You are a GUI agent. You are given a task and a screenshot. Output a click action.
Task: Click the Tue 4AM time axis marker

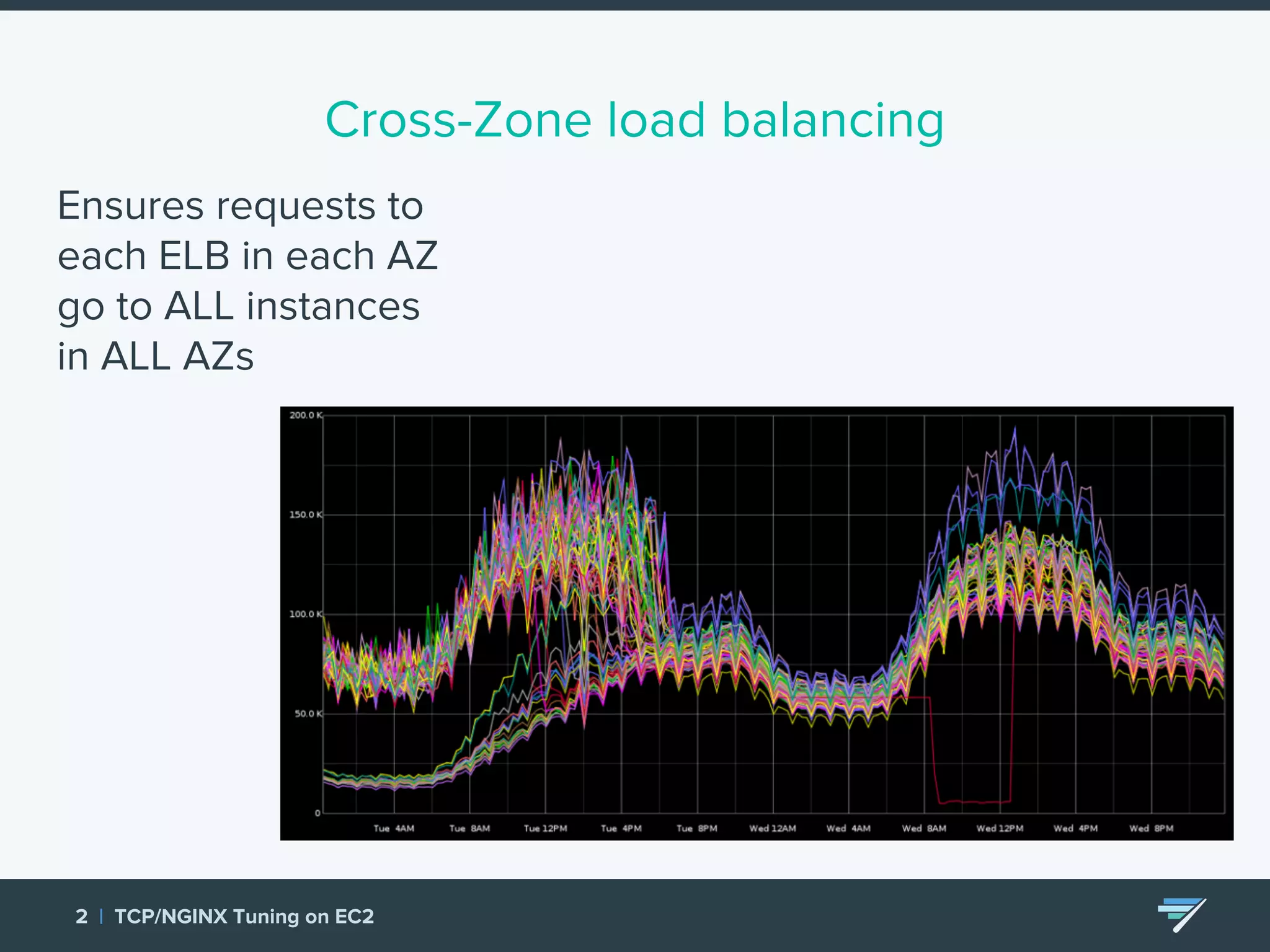pos(394,828)
